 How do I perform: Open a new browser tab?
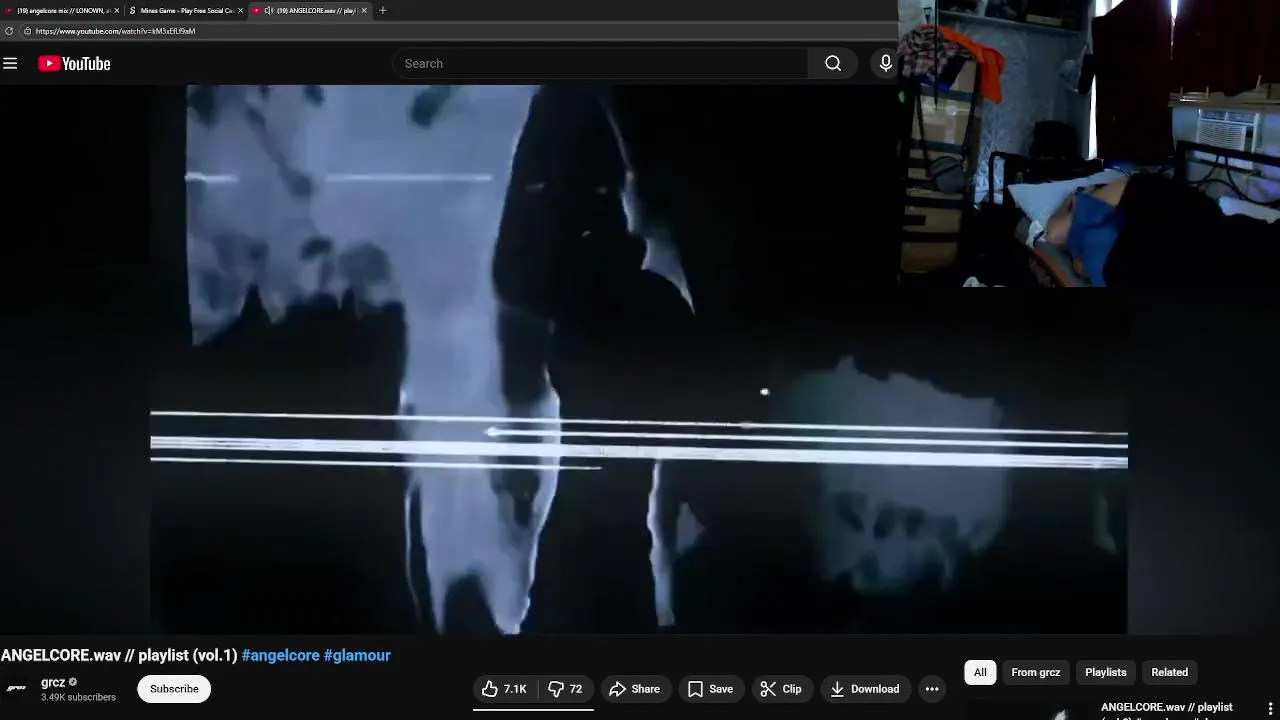pos(382,10)
